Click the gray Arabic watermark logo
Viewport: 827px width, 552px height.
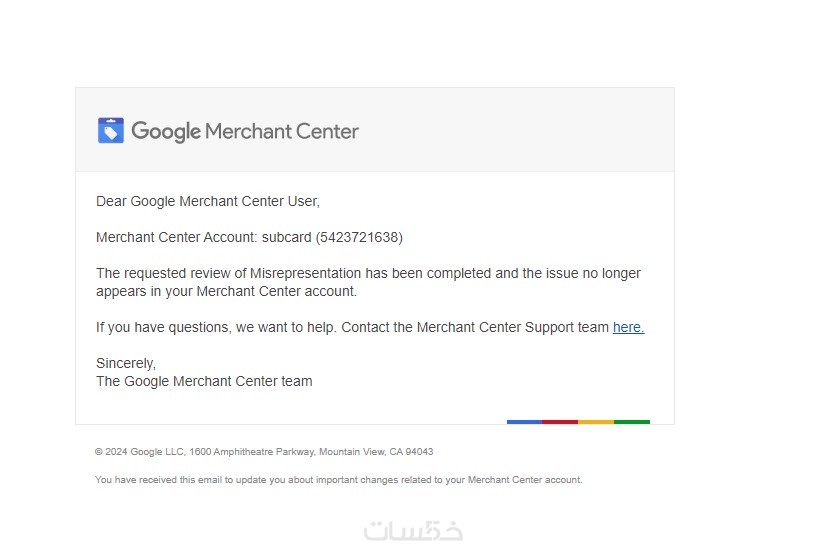tap(414, 531)
